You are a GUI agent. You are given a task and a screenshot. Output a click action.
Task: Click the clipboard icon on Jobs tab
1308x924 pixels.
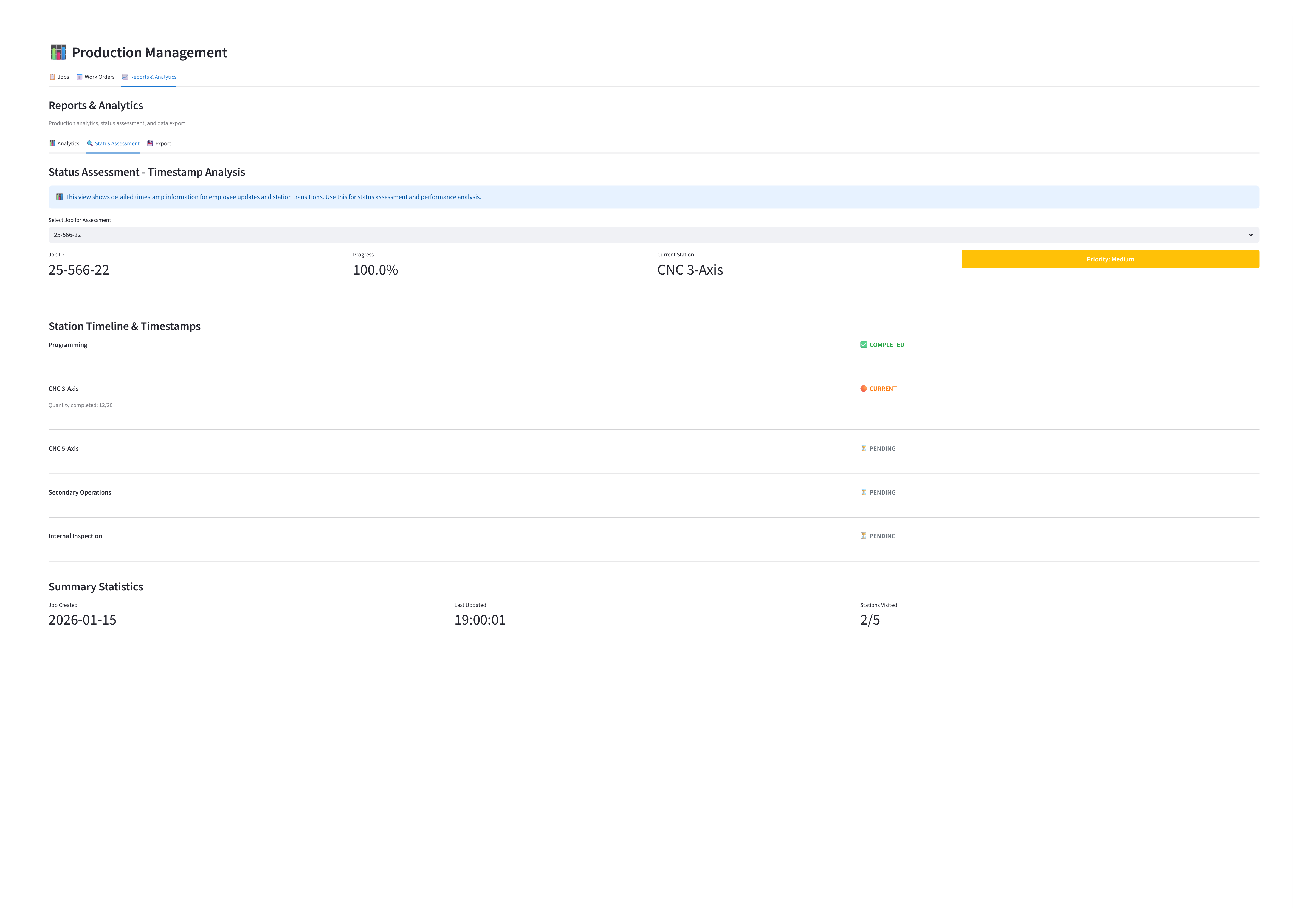click(x=52, y=77)
